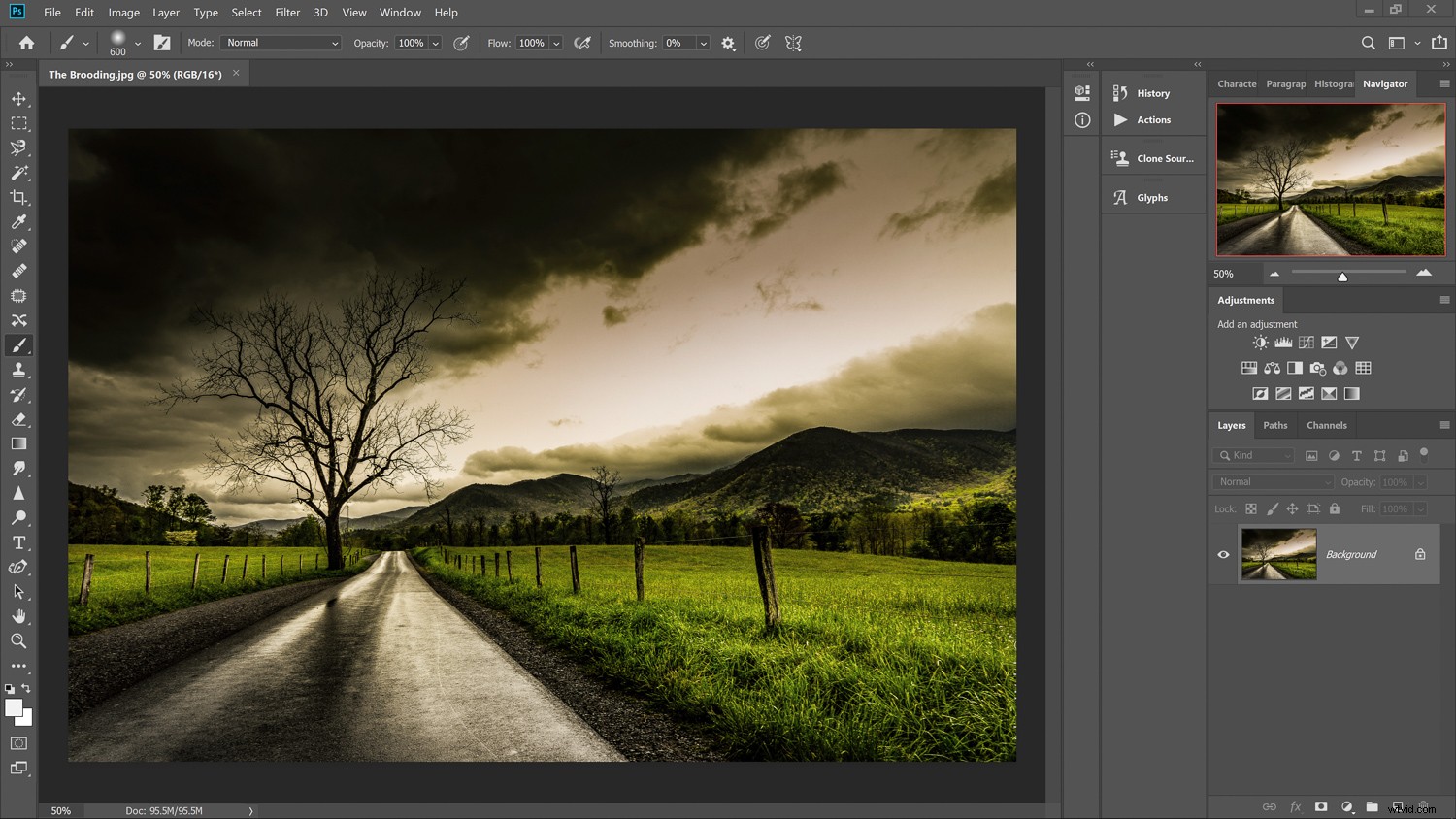
Task: Open the blending Mode dropdown
Action: tap(280, 43)
